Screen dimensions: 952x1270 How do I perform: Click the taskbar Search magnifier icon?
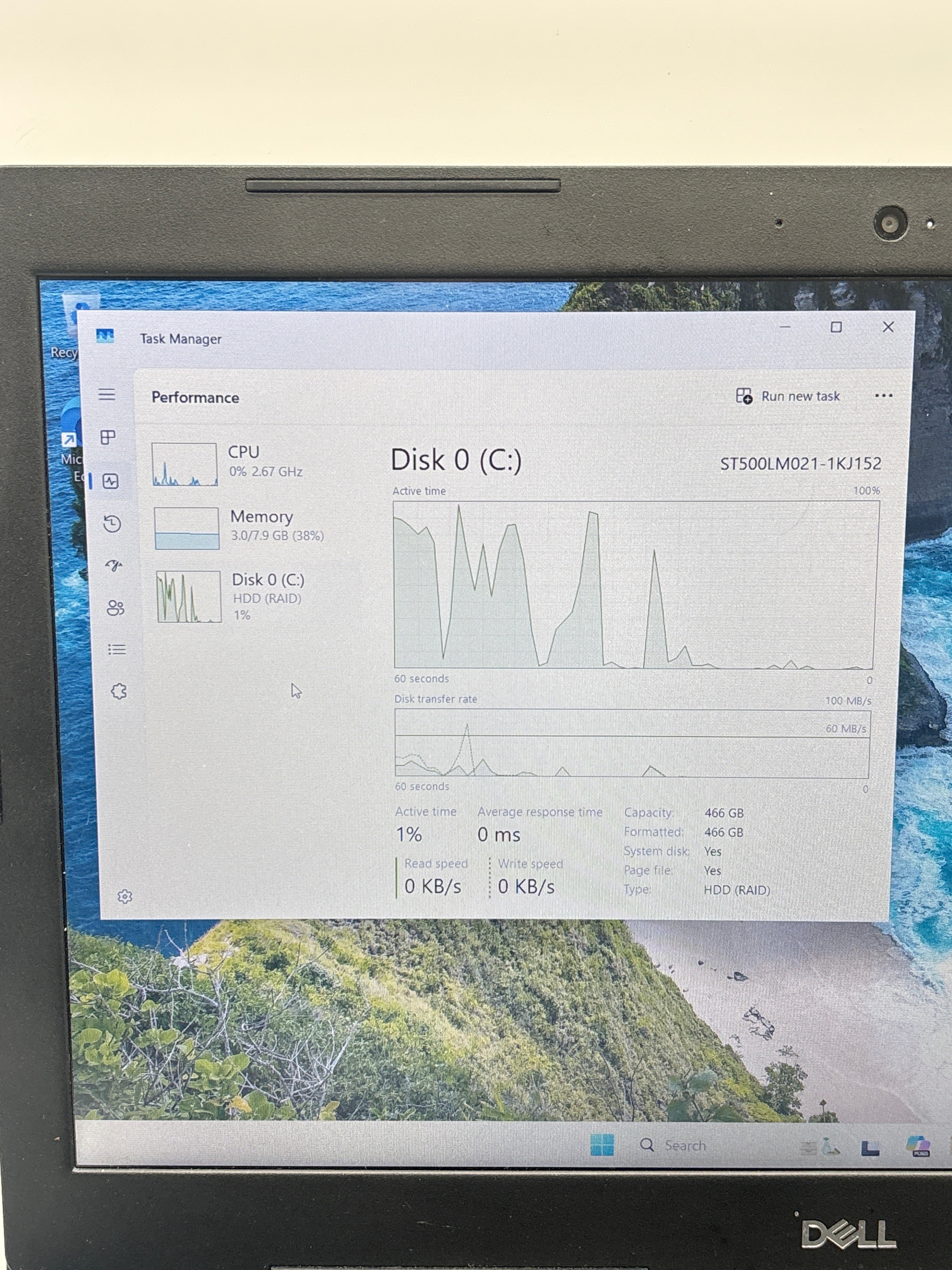click(647, 1145)
